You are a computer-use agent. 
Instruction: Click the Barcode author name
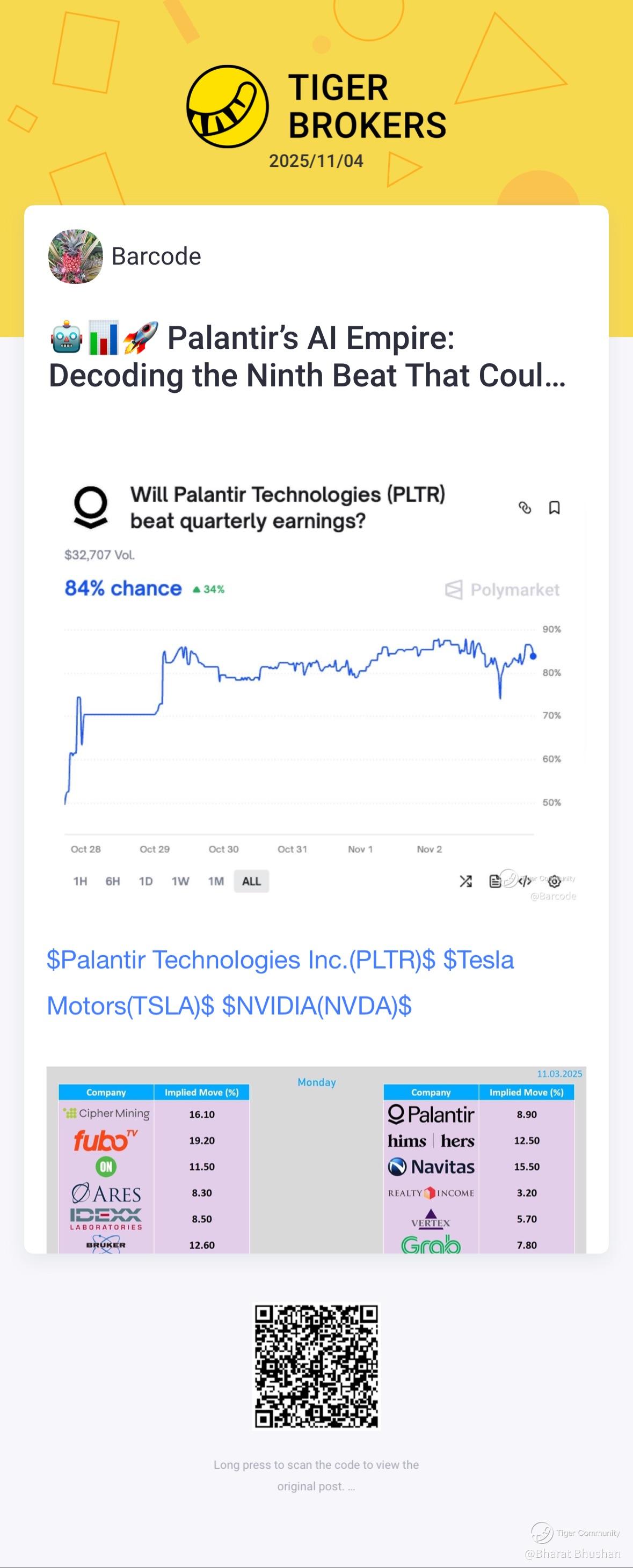156,257
